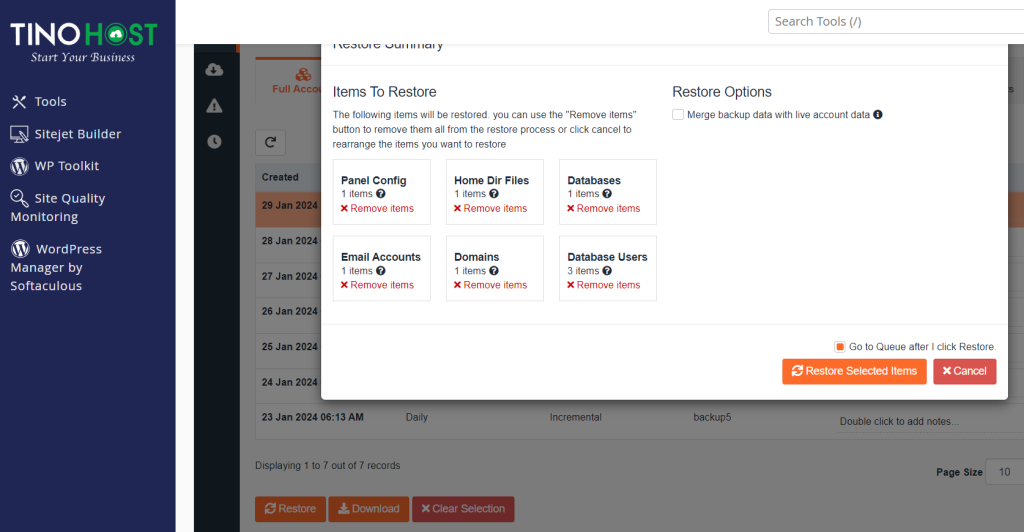Image resolution: width=1024 pixels, height=532 pixels.
Task: Toggle Go to Queue after Restore checkbox
Action: click(x=840, y=347)
